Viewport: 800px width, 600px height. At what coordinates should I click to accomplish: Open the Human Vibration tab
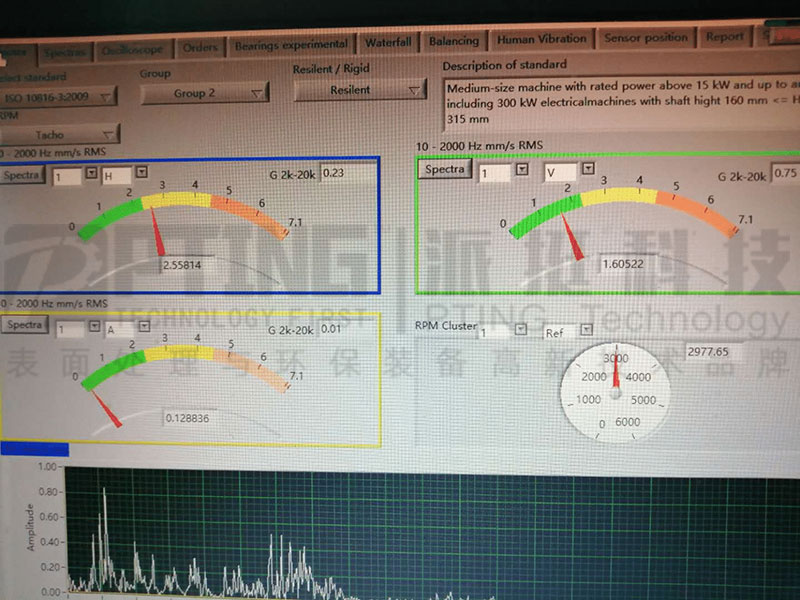[x=542, y=40]
